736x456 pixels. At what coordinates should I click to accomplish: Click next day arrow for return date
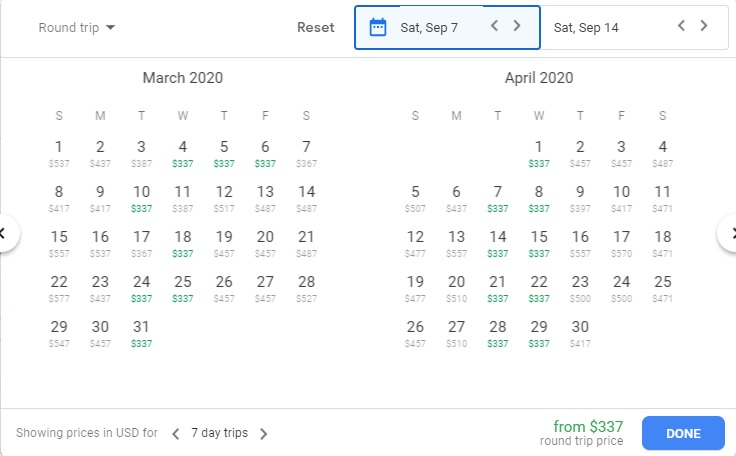point(704,26)
